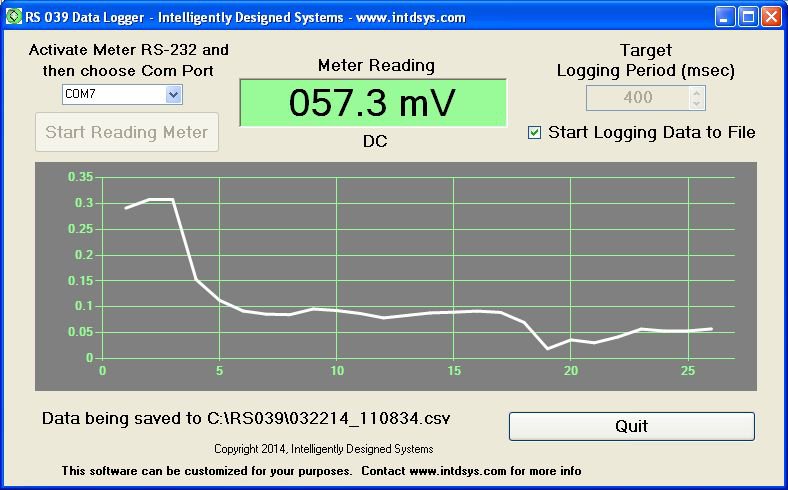Maximize the RS 039 Data Logger window

click(x=748, y=17)
